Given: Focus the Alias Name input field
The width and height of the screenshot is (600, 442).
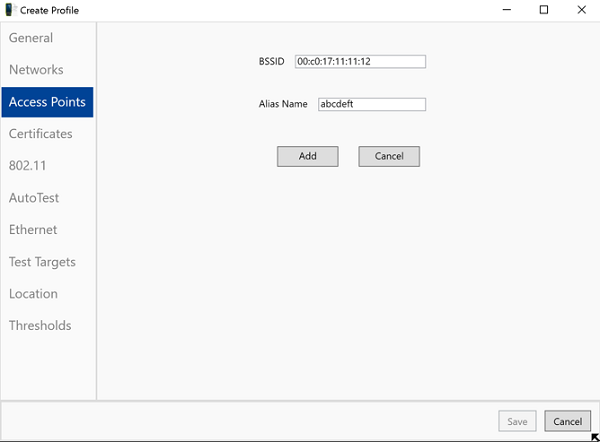Looking at the screenshot, I should tap(371, 104).
